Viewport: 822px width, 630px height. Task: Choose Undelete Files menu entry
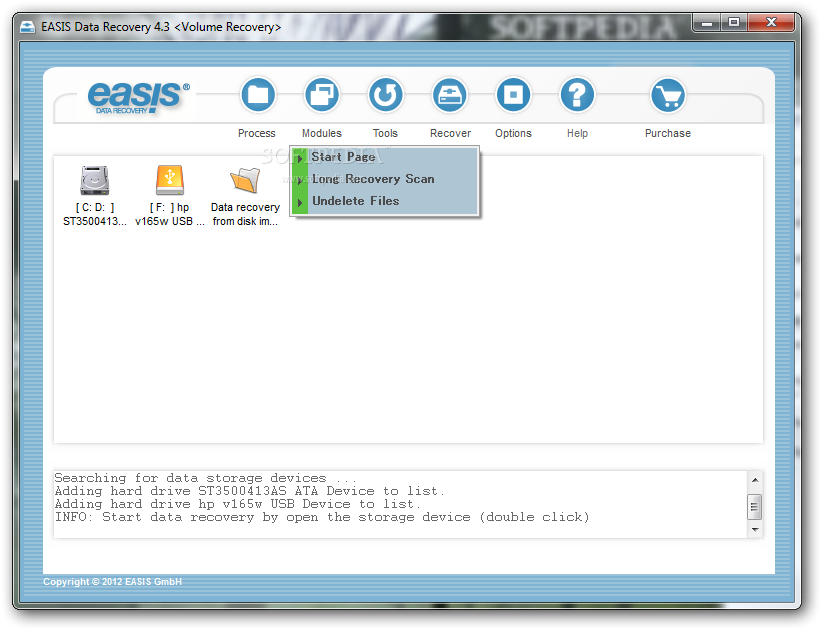coord(384,201)
